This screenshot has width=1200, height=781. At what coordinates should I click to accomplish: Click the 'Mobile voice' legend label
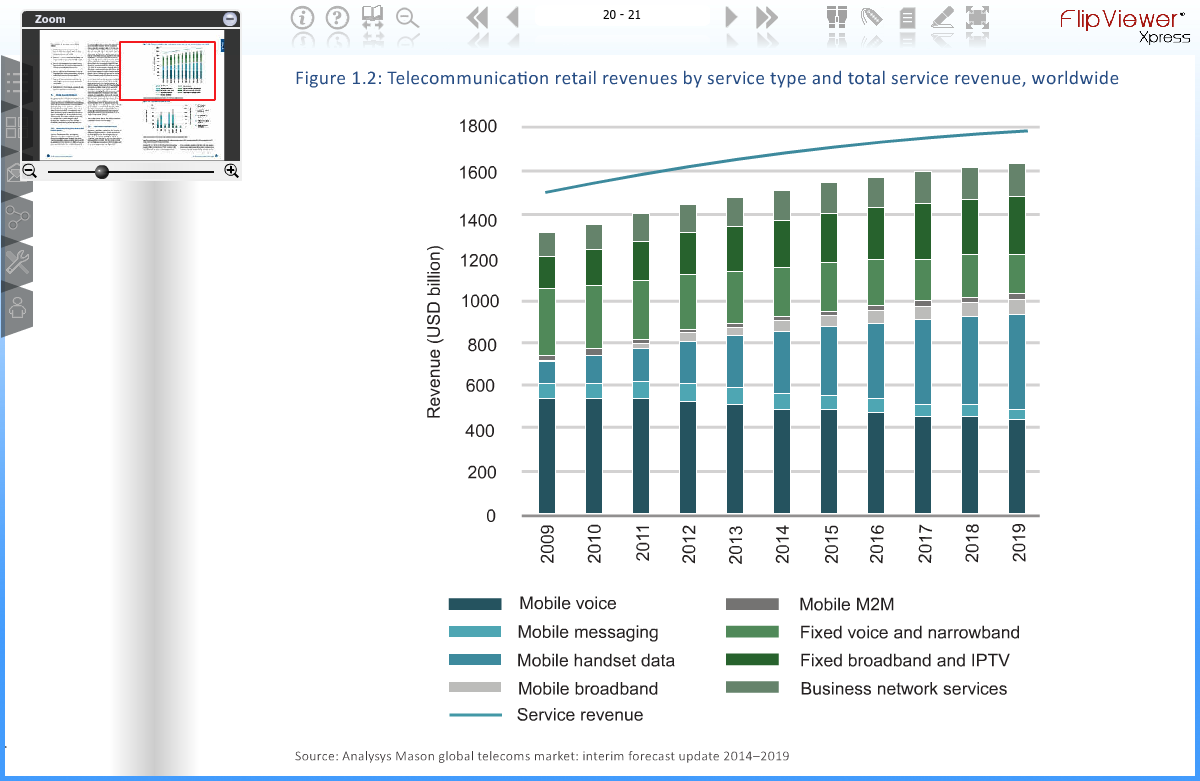(x=567, y=604)
